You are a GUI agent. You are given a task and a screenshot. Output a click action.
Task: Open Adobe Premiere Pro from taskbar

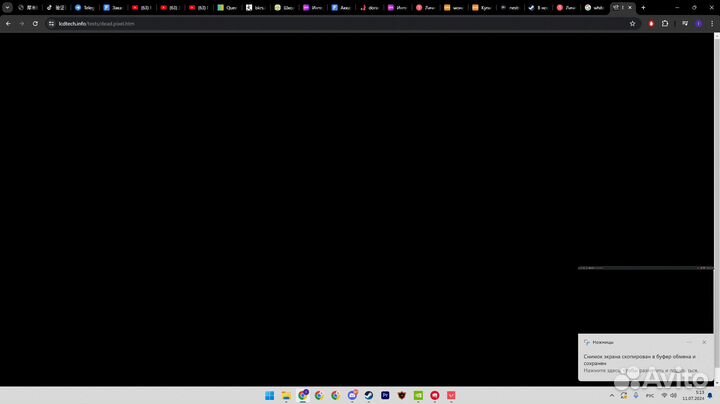(x=385, y=395)
